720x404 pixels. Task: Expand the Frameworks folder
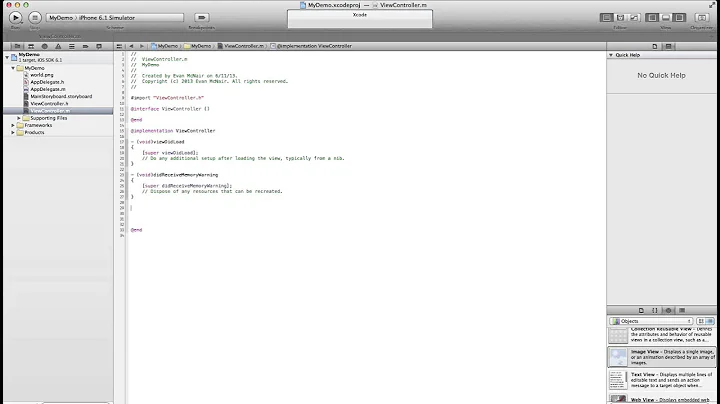13,125
